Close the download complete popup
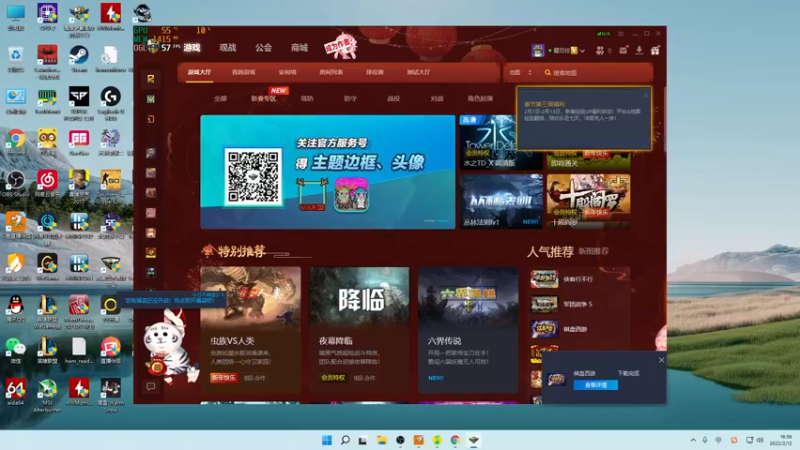Screen dimensions: 800x450 tap(661, 360)
